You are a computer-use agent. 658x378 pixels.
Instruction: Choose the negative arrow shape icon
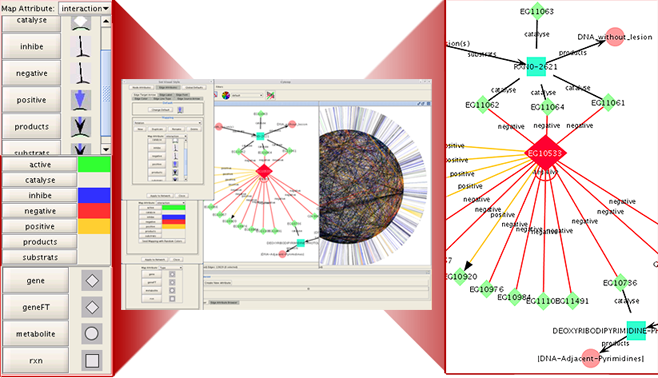pos(80,73)
